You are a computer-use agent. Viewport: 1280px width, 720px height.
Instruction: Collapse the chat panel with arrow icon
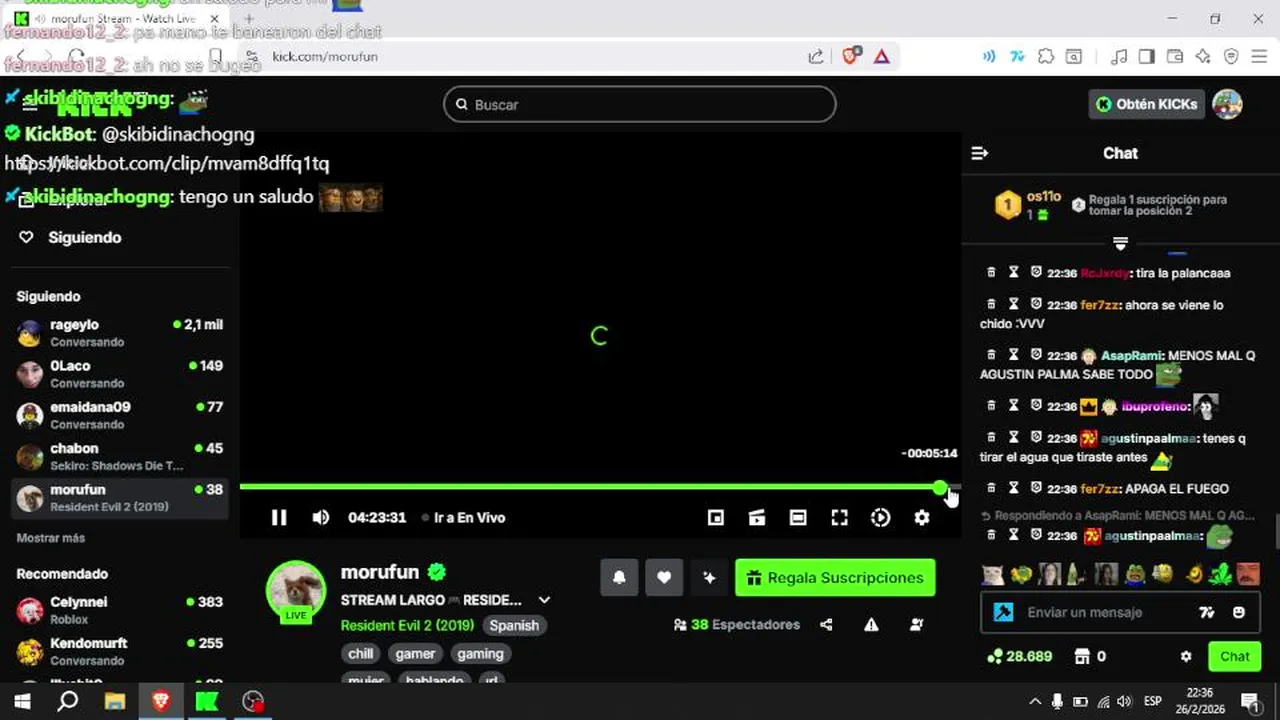[980, 153]
